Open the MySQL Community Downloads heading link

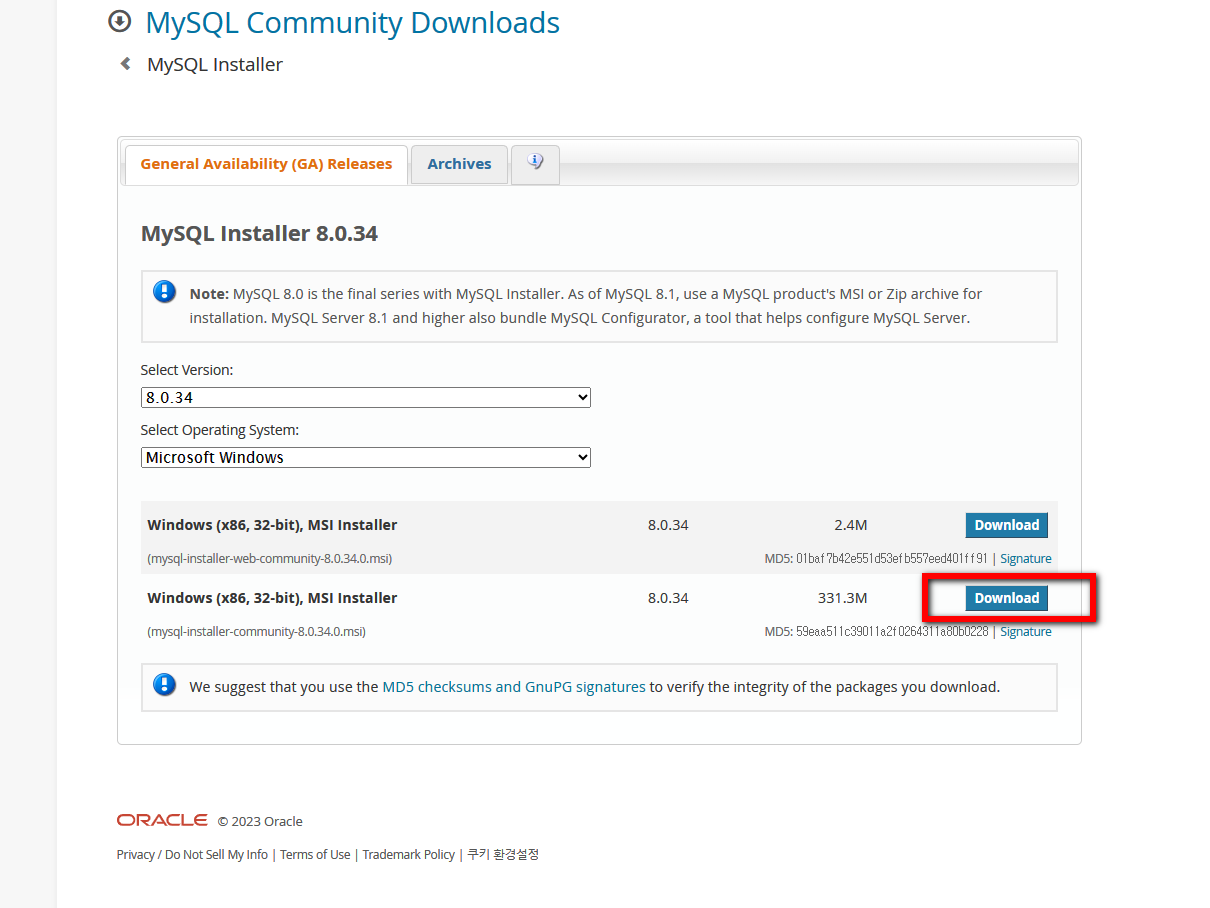(x=353, y=22)
